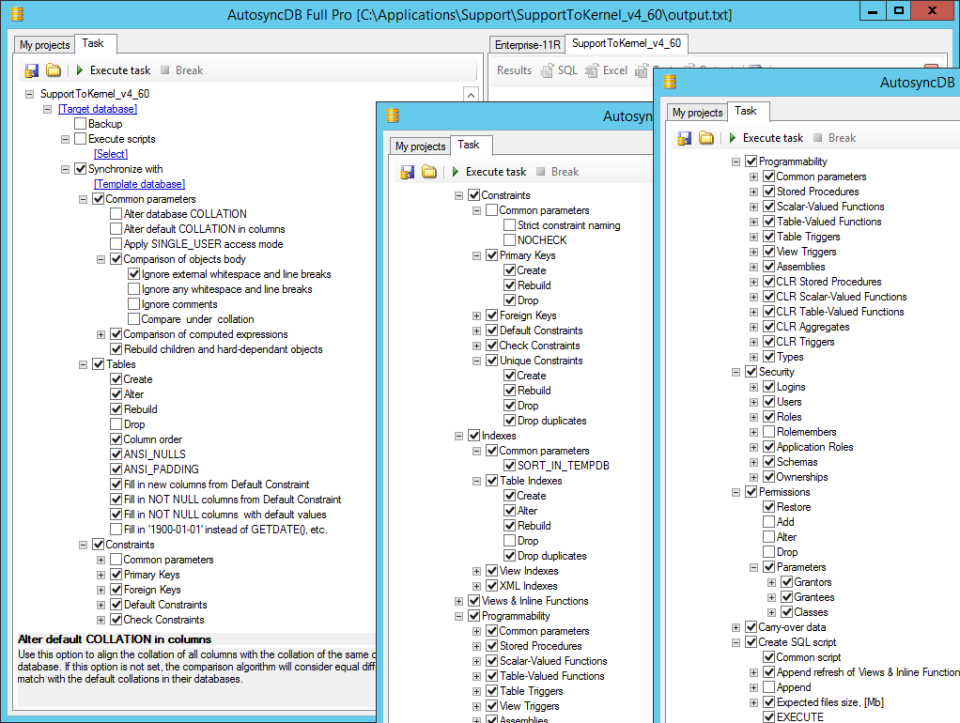This screenshot has width=960, height=723.
Task: Open the [Template database] link
Action: (138, 183)
